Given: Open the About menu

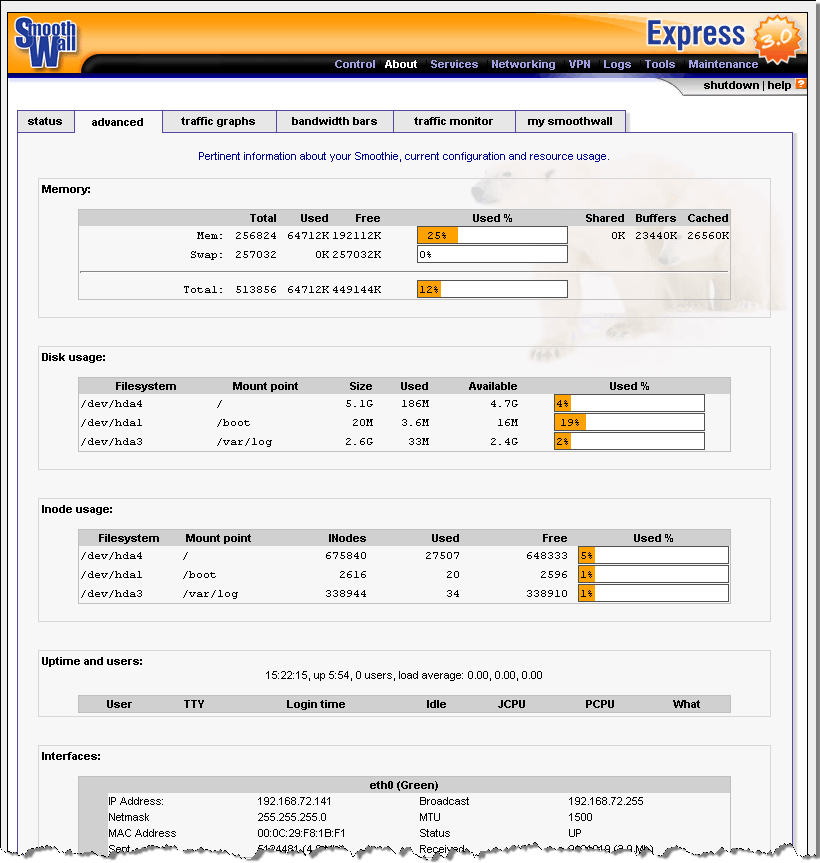Looking at the screenshot, I should pyautogui.click(x=401, y=64).
